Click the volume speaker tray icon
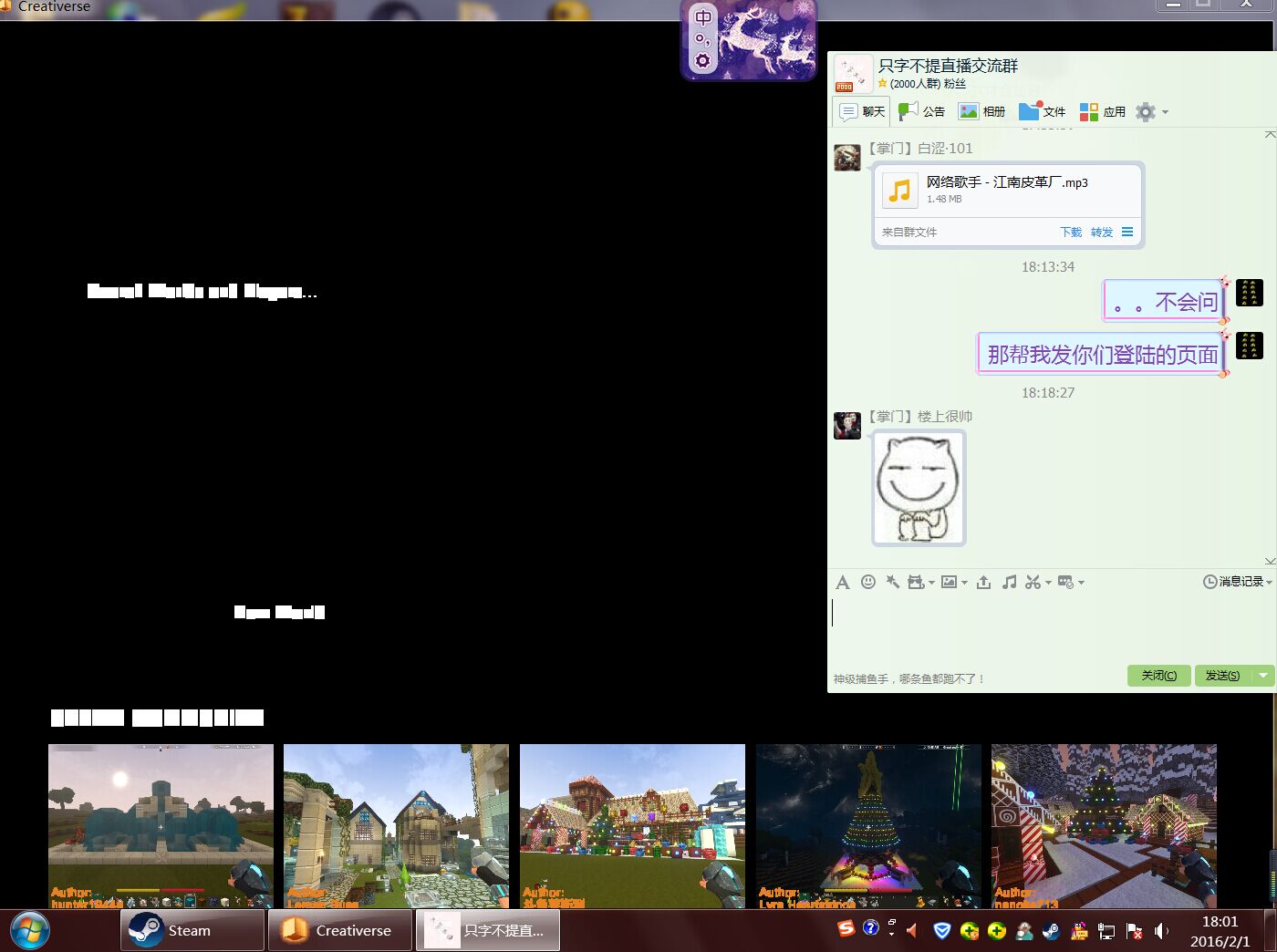 [1161, 930]
